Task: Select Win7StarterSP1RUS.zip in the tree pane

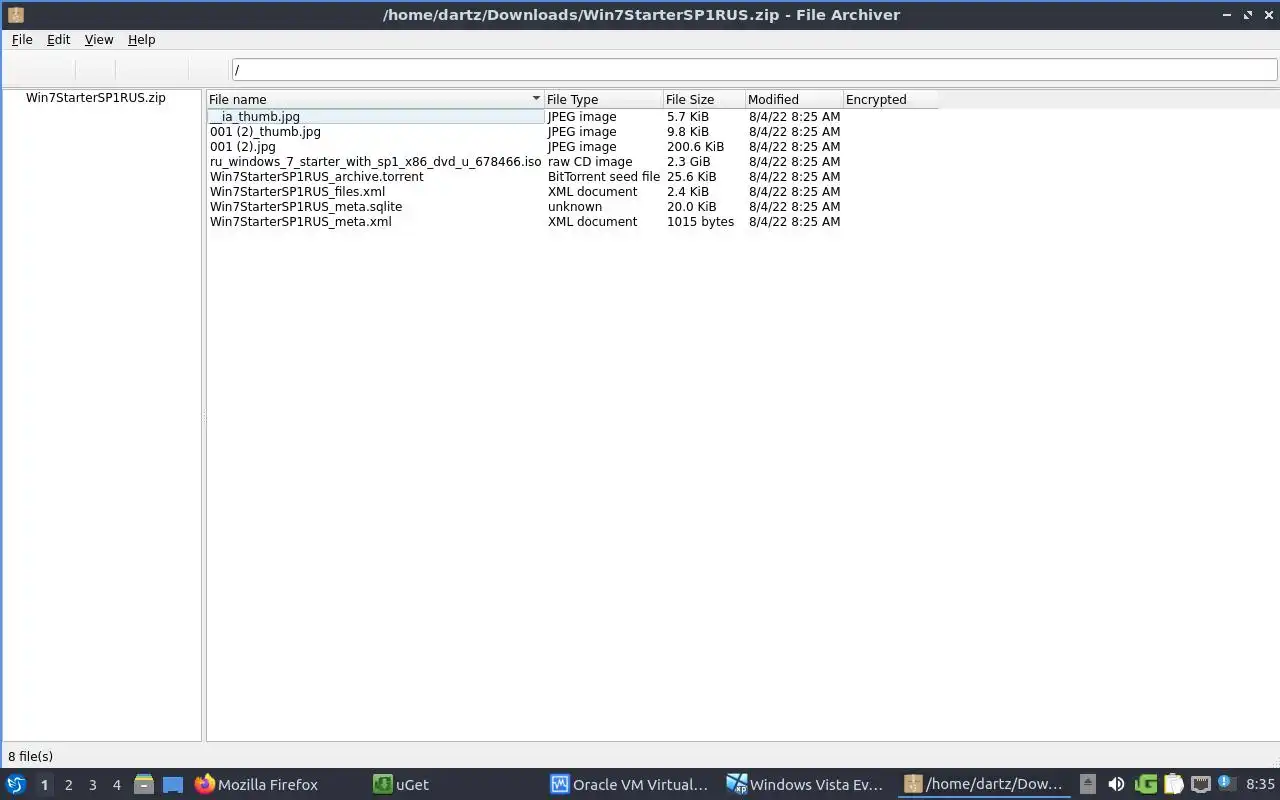Action: (96, 98)
